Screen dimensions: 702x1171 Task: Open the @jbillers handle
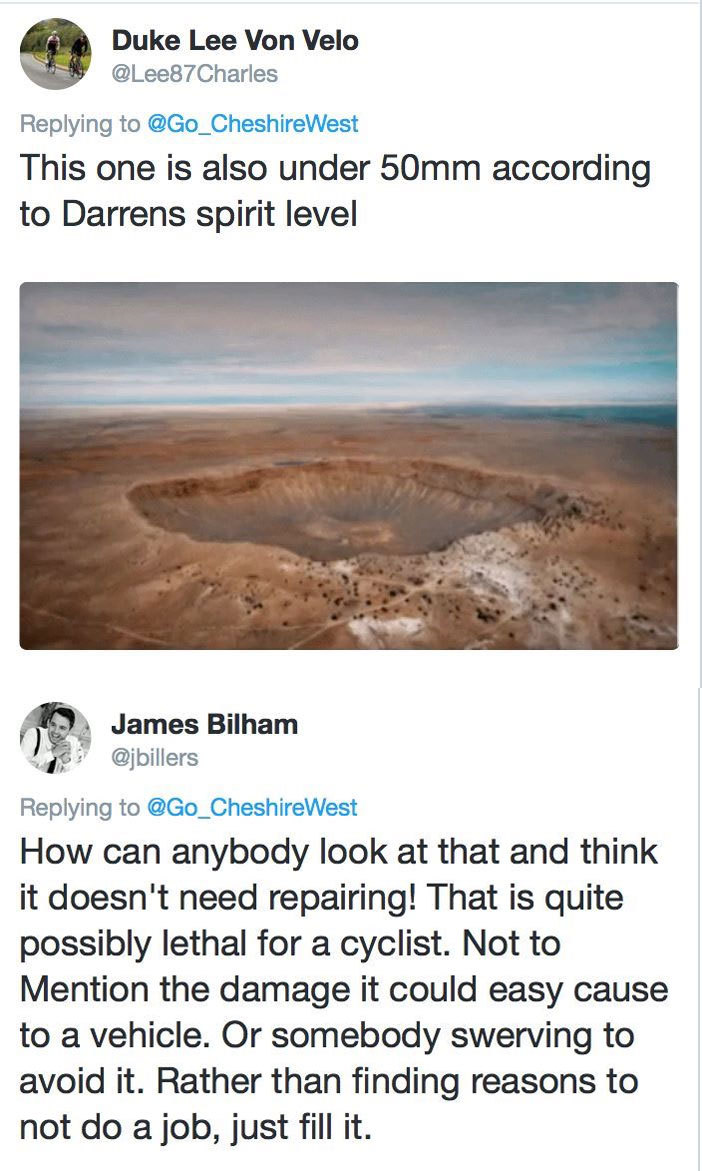155,757
